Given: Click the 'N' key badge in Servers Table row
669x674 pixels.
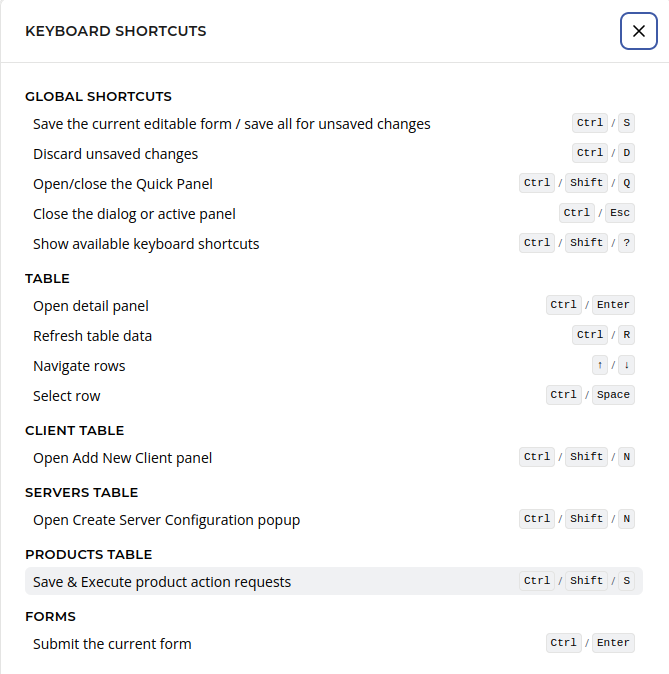Looking at the screenshot, I should click(x=626, y=519).
